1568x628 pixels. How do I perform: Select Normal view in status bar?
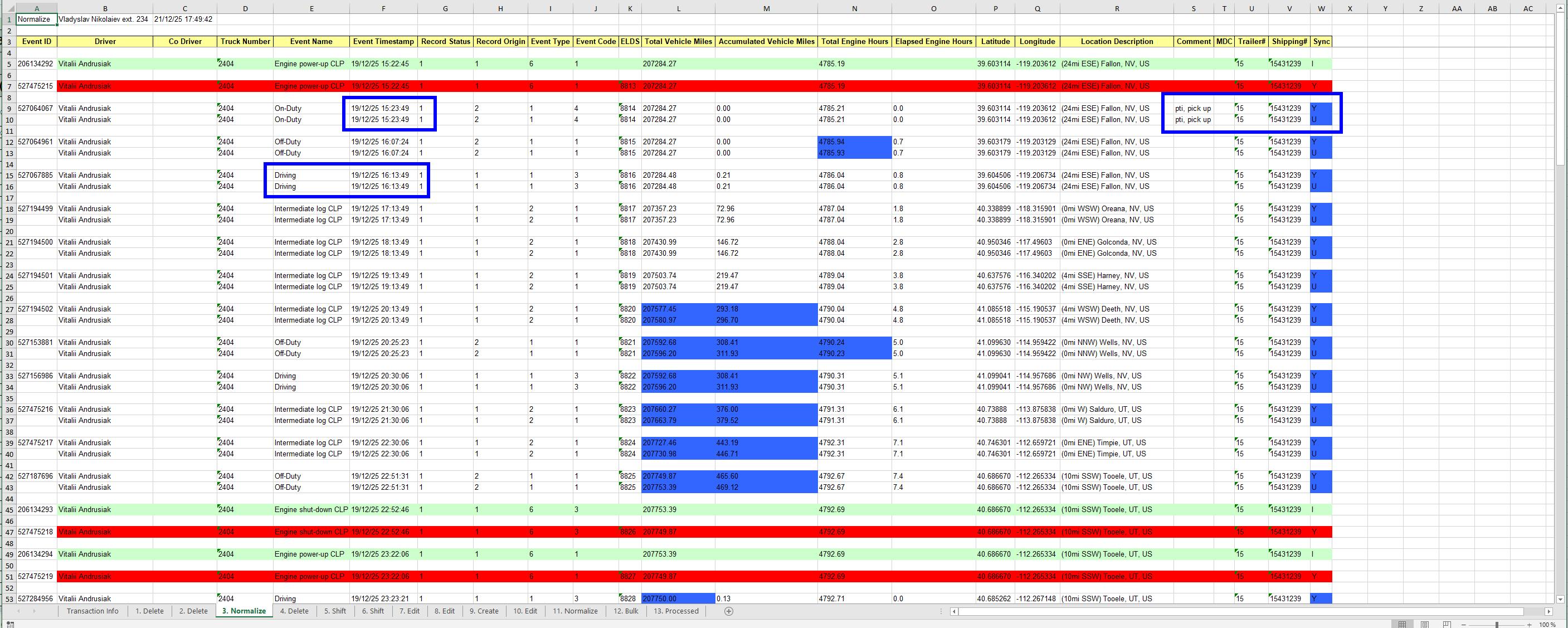click(x=1402, y=624)
